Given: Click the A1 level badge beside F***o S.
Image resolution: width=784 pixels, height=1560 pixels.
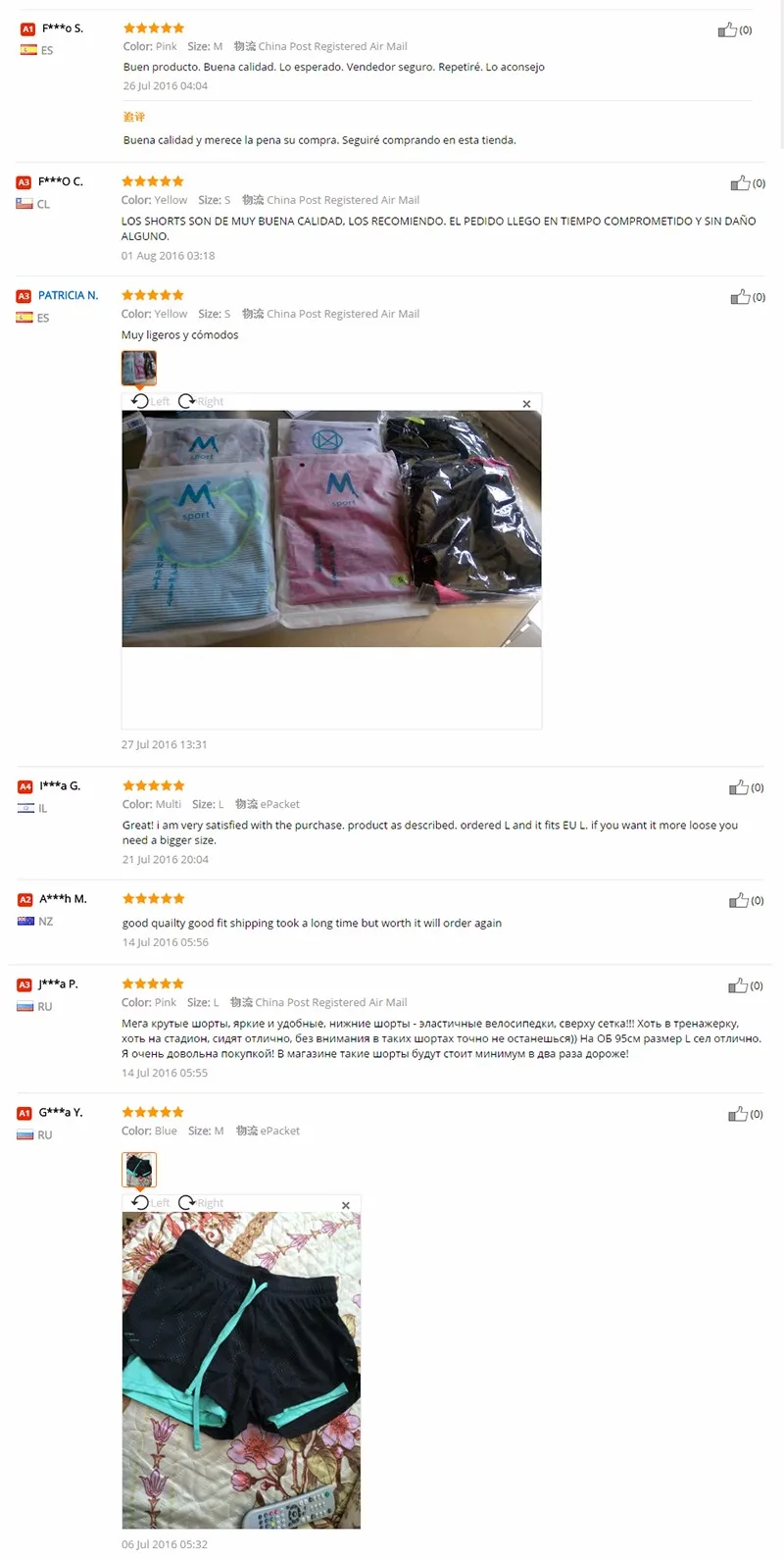Looking at the screenshot, I should coord(27,29).
